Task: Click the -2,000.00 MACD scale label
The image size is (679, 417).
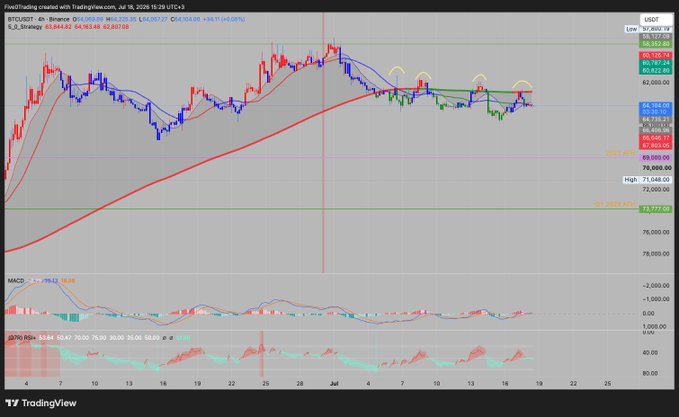Action: click(x=656, y=286)
